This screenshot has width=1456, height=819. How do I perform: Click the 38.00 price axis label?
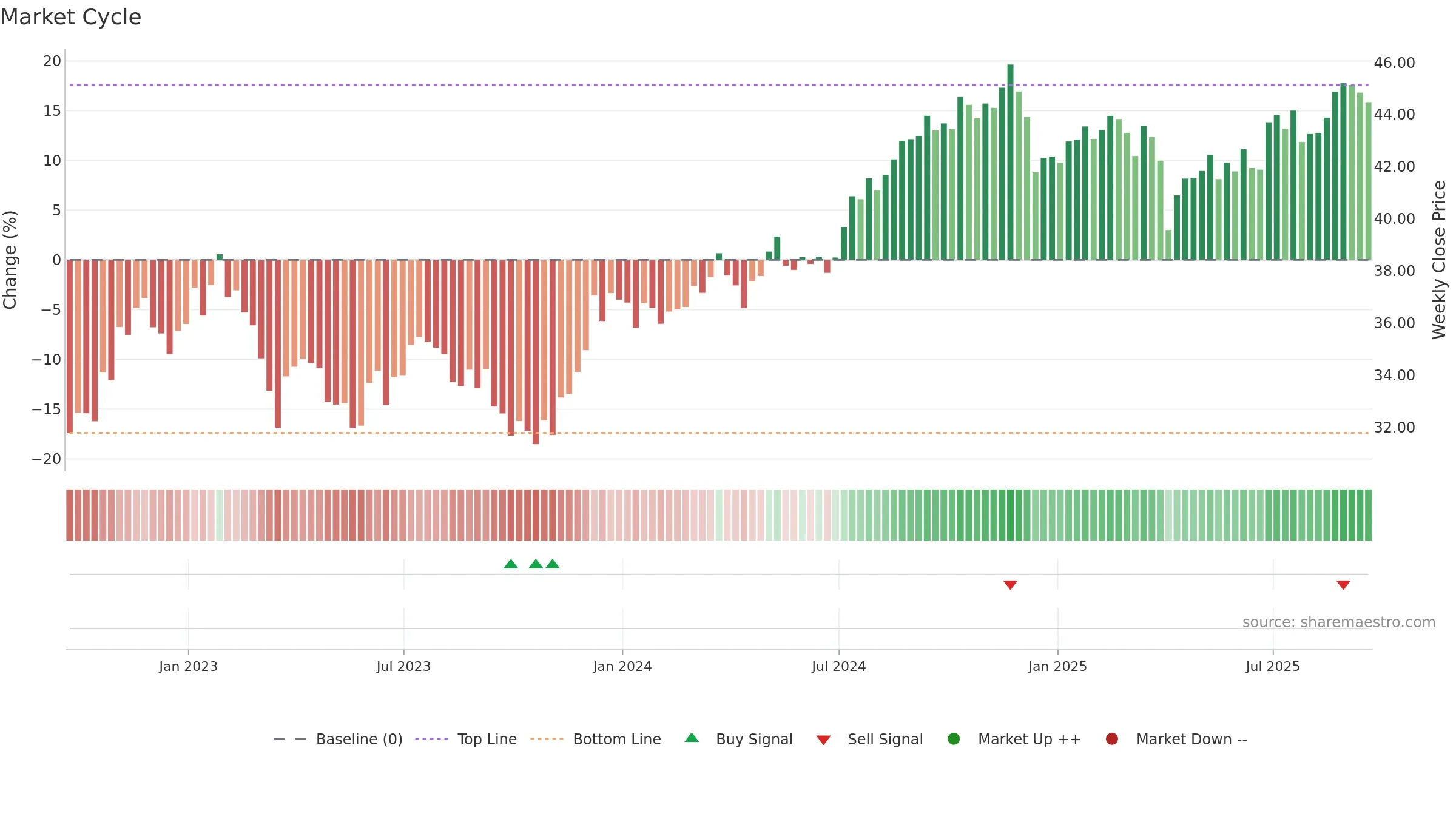pos(1394,271)
